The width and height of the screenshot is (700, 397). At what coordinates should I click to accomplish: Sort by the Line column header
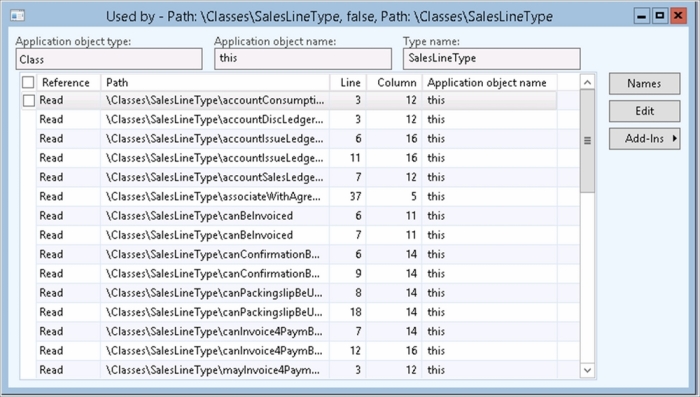click(348, 83)
